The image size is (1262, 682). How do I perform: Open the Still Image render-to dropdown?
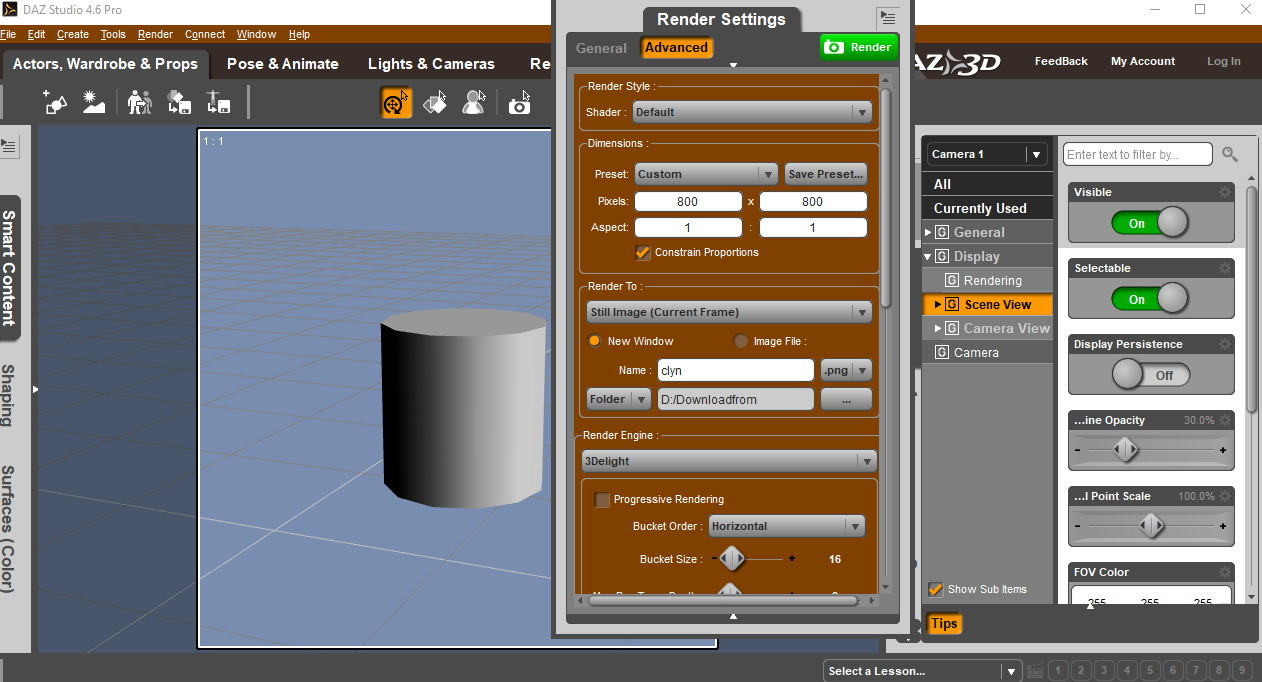point(729,312)
